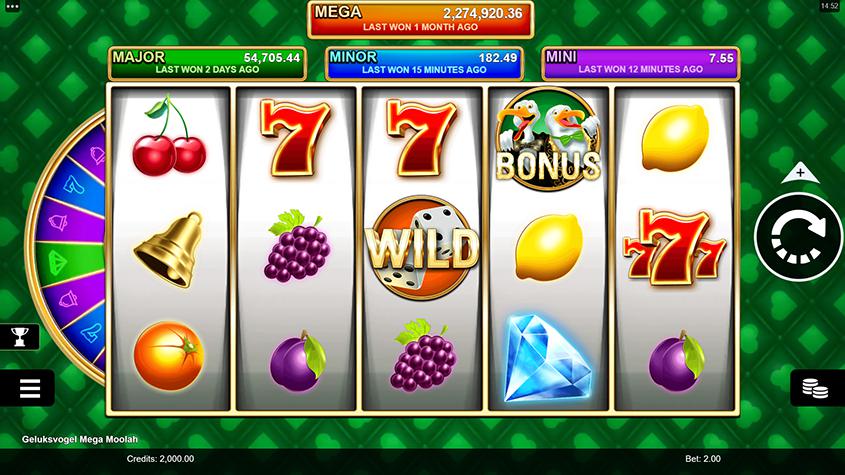Click the cherries symbol on first reel
This screenshot has width=845, height=475.
(x=169, y=136)
